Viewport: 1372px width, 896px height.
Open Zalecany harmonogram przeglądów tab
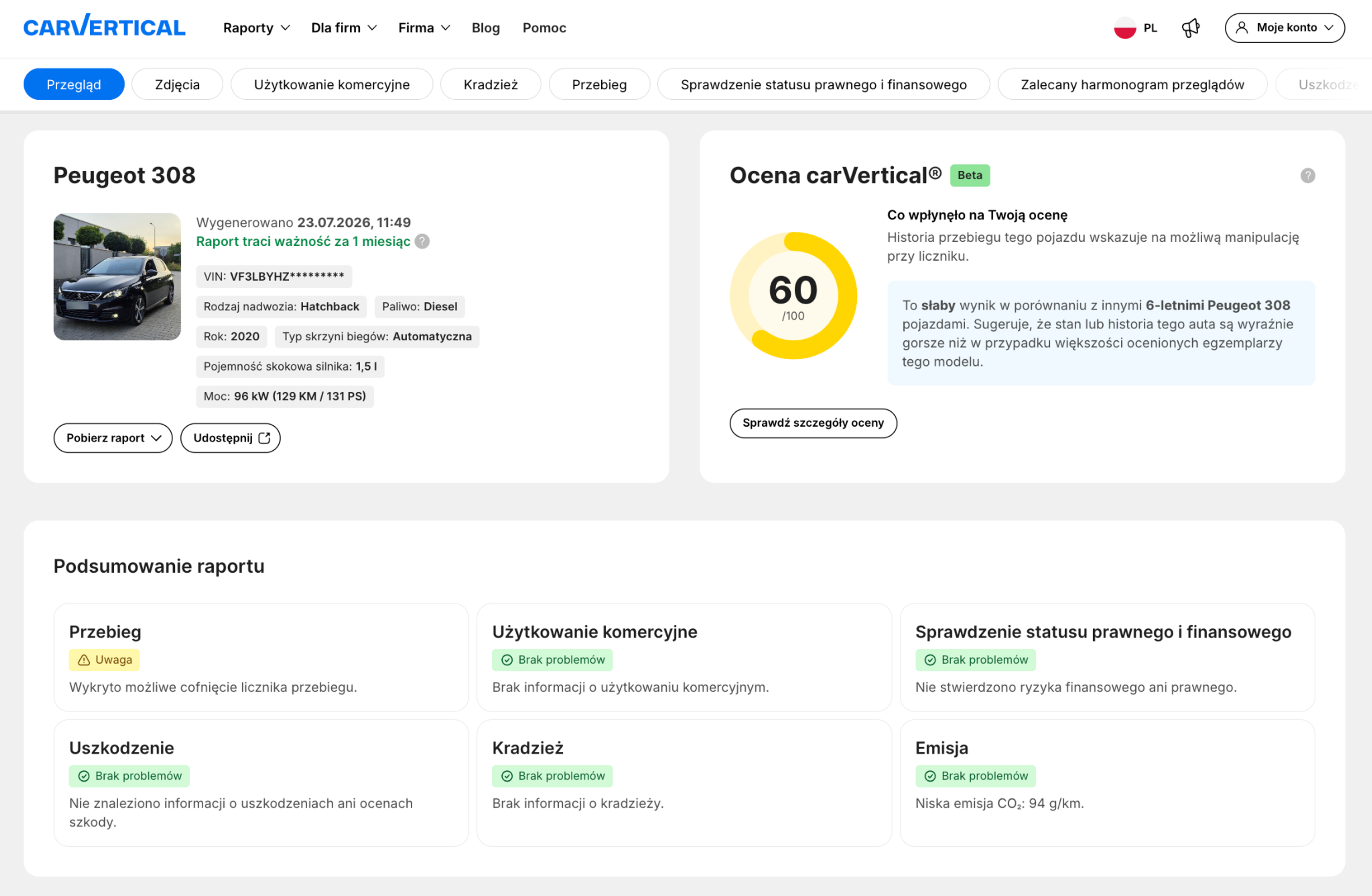(x=1132, y=84)
